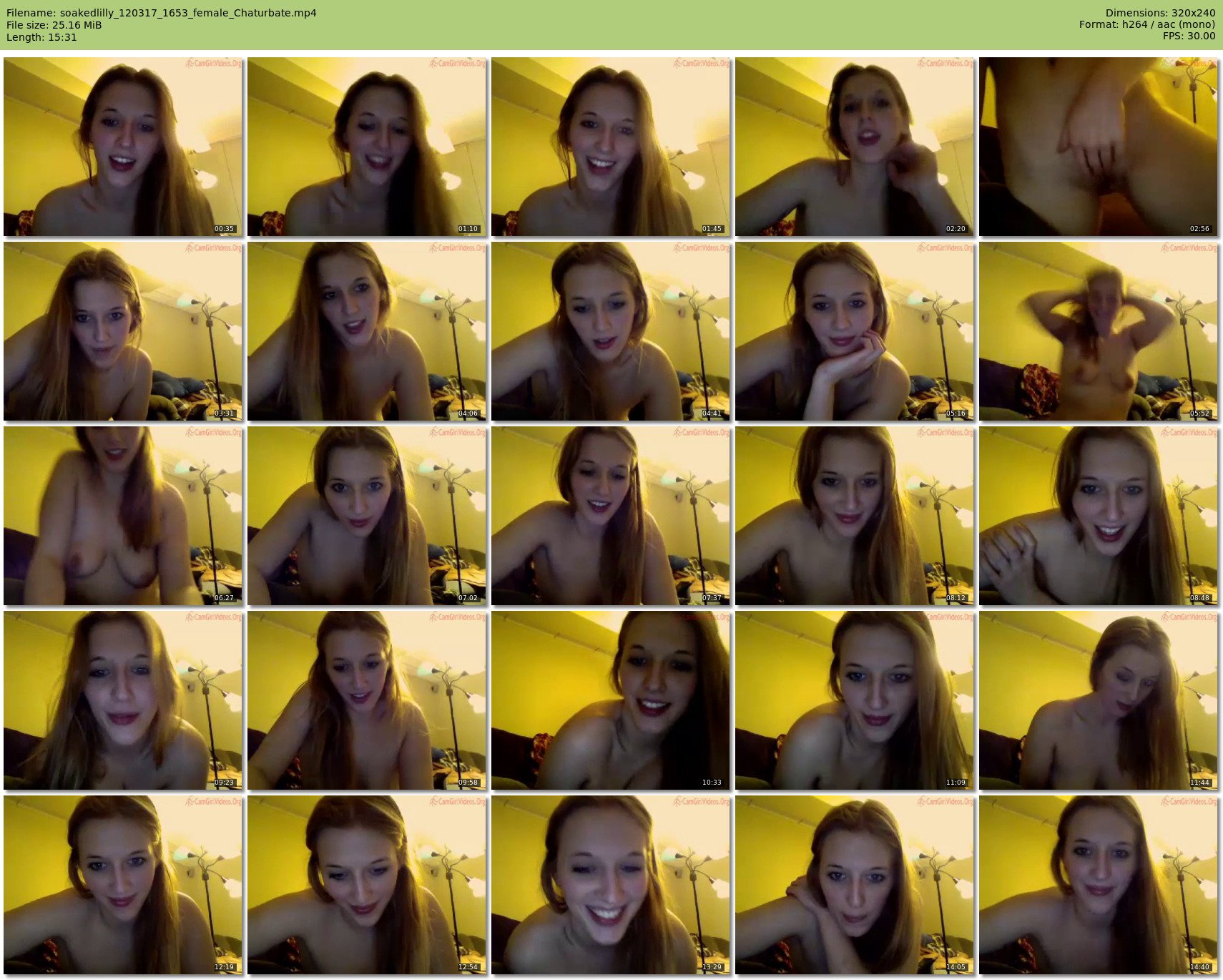Open the frame marked 04:06
Image resolution: width=1223 pixels, height=980 pixels.
click(367, 331)
